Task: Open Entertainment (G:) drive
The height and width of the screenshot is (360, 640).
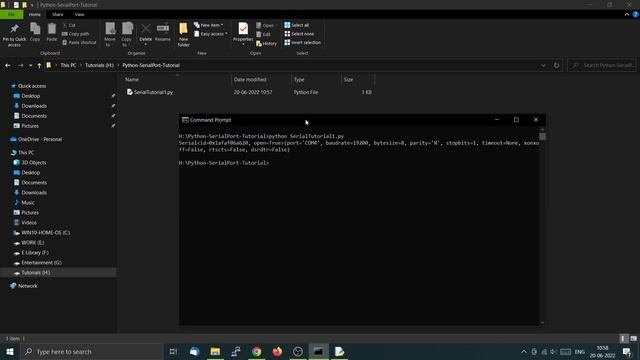Action: click(41, 262)
